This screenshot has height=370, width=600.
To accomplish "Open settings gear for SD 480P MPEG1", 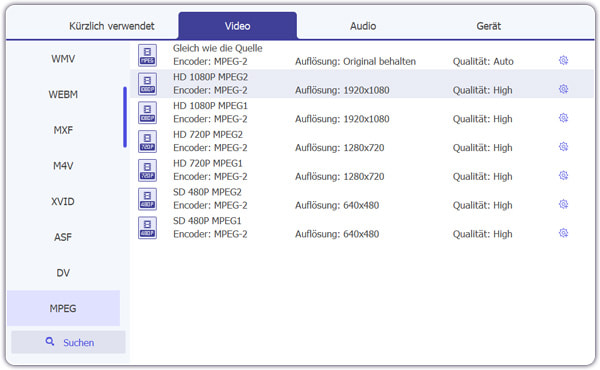I will tap(563, 233).
